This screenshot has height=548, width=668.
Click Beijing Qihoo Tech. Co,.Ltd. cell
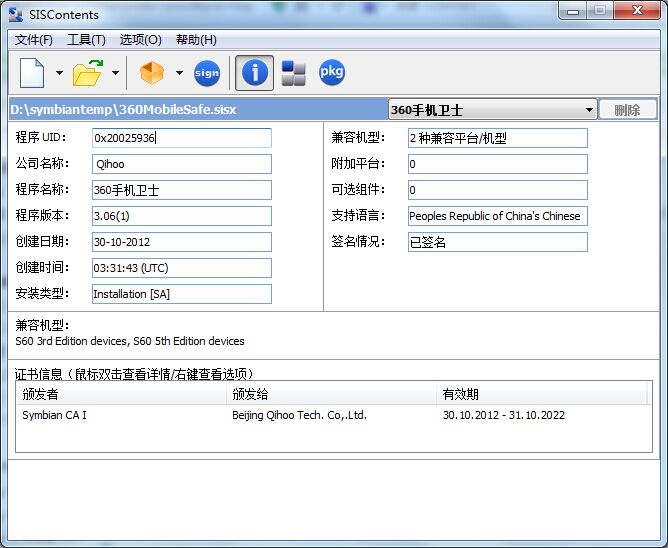[299, 415]
